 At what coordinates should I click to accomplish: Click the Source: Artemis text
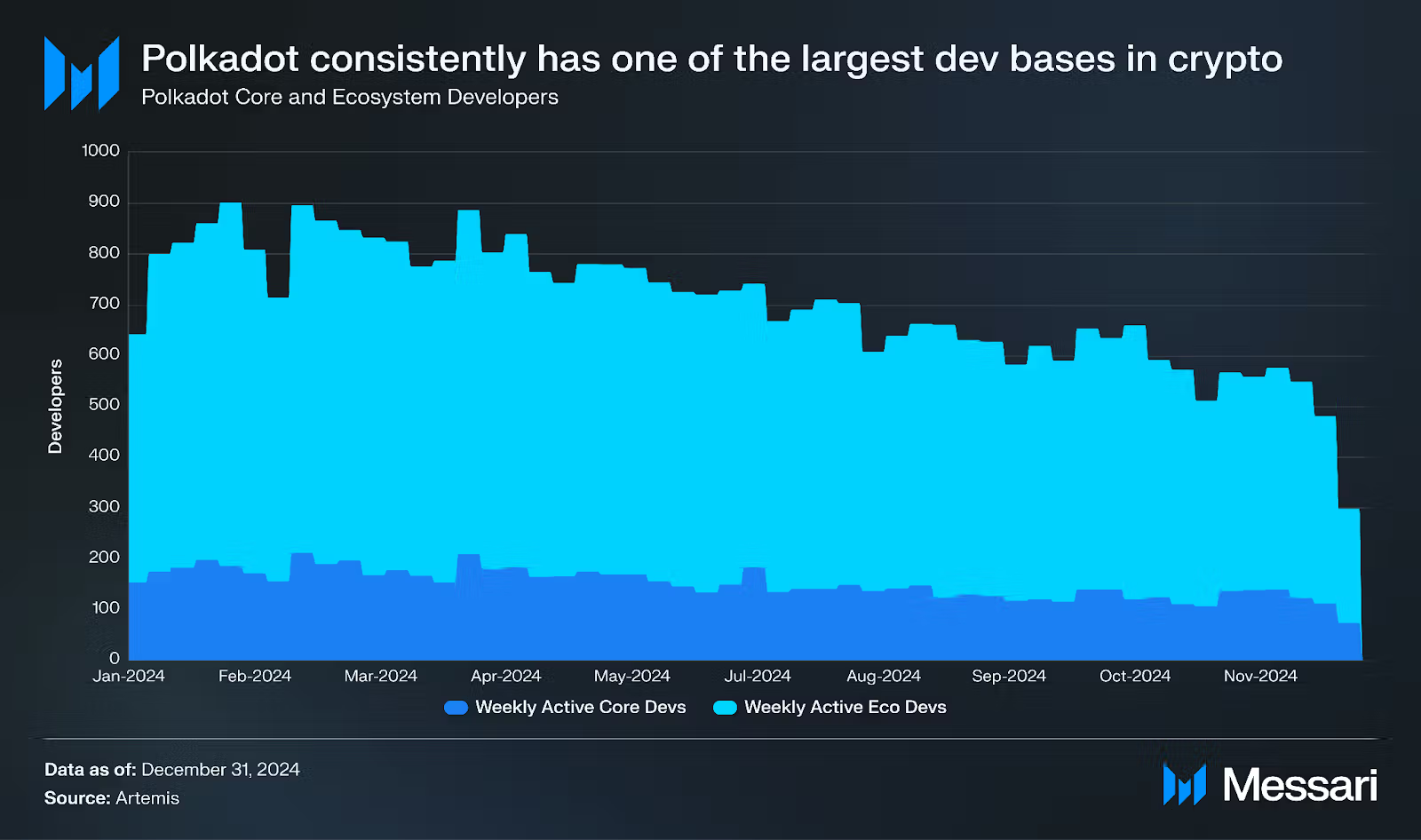pos(112,798)
